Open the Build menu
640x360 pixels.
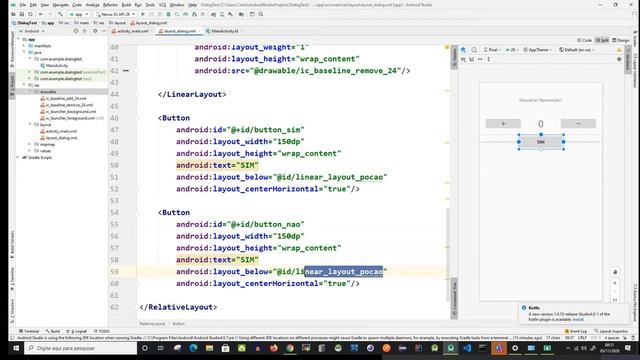126,5
